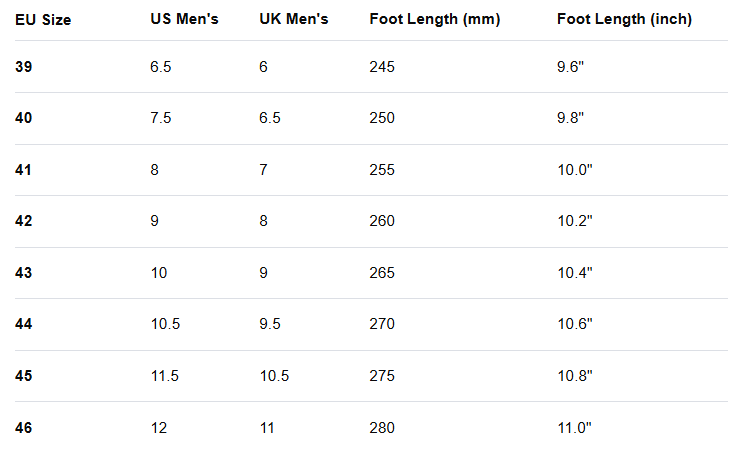Click US Men's 7.5 value
This screenshot has height=451, width=739.
pos(161,118)
